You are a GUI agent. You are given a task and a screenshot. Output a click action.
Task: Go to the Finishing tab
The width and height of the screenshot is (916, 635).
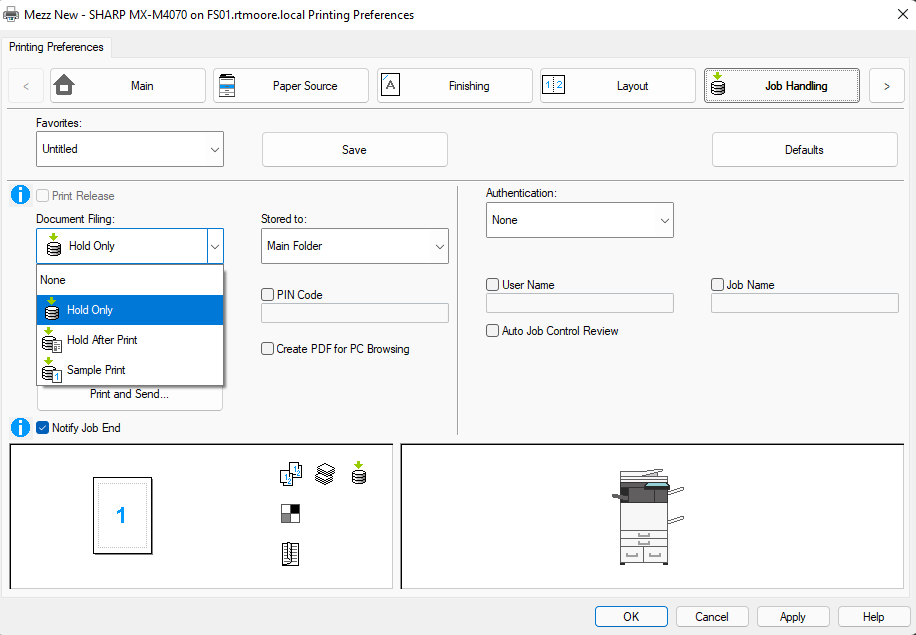[454, 86]
